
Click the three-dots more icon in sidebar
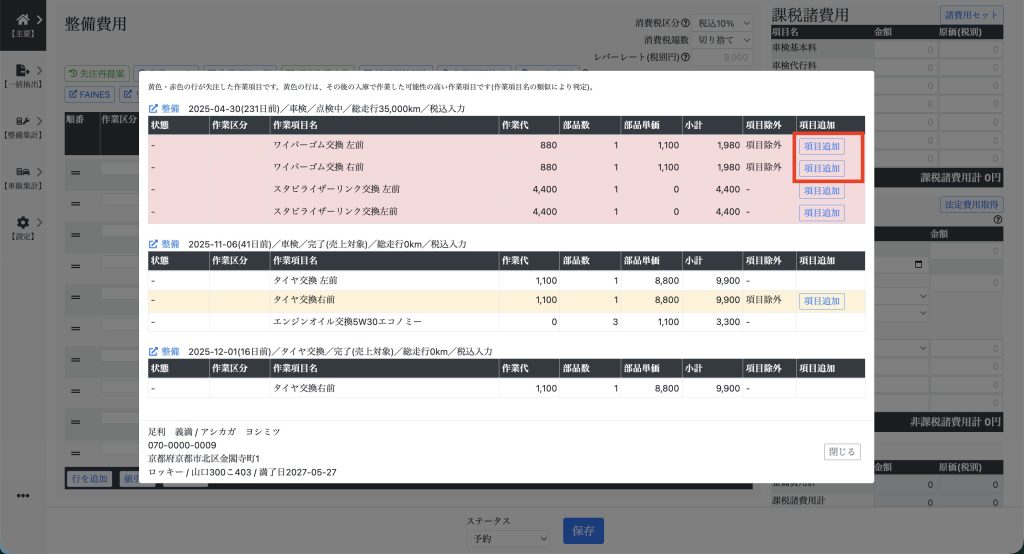tap(22, 495)
